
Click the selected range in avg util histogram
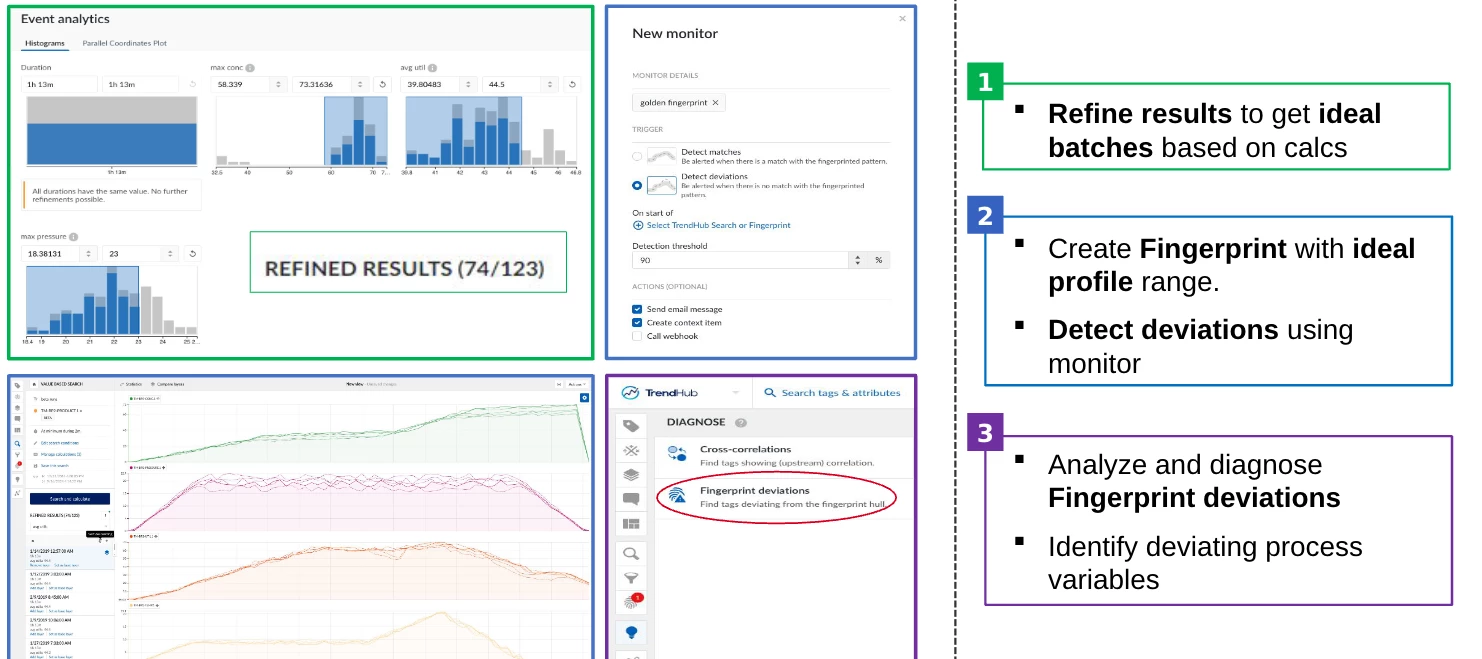463,131
